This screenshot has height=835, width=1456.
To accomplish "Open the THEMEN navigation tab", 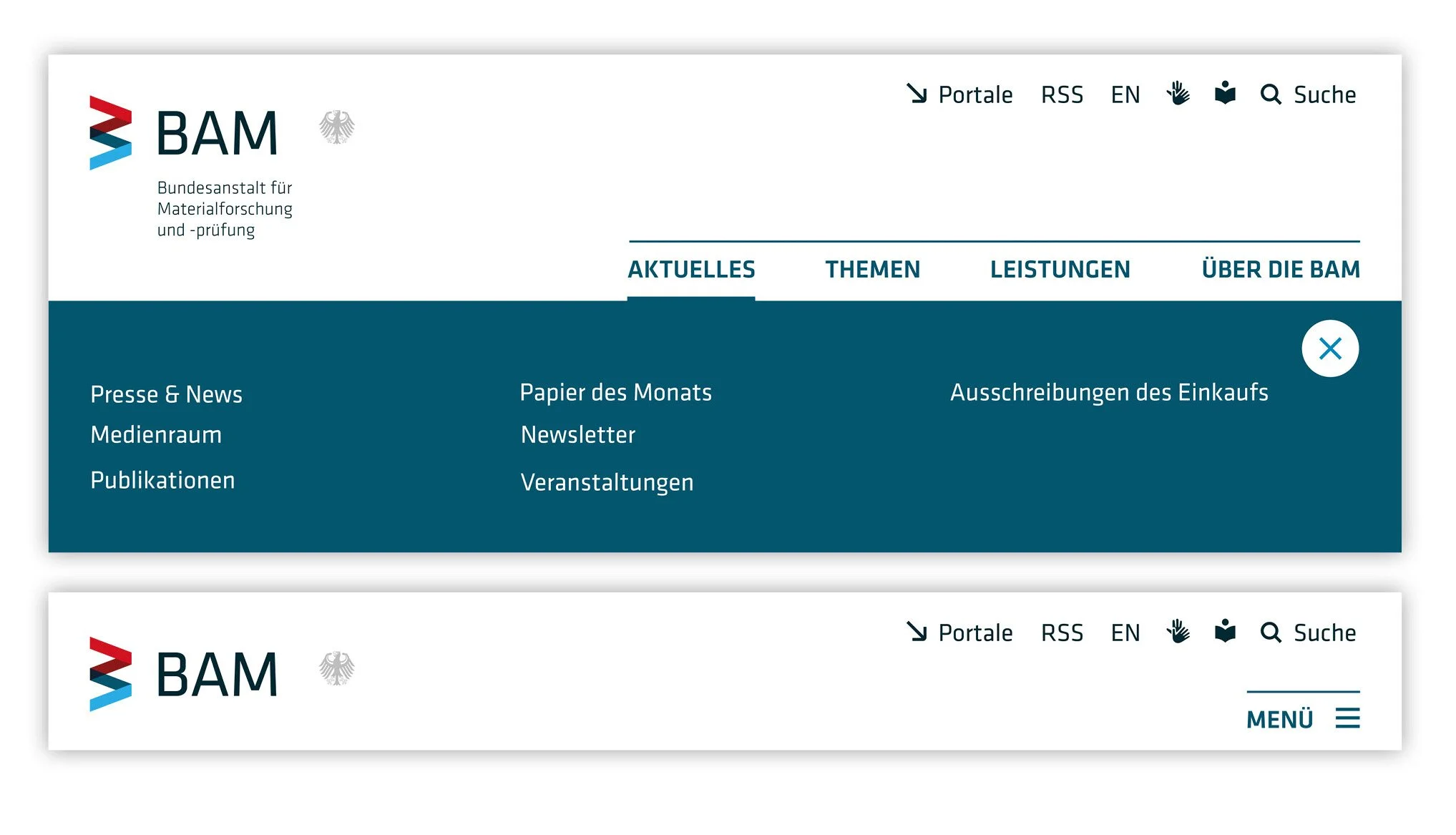I will (872, 270).
